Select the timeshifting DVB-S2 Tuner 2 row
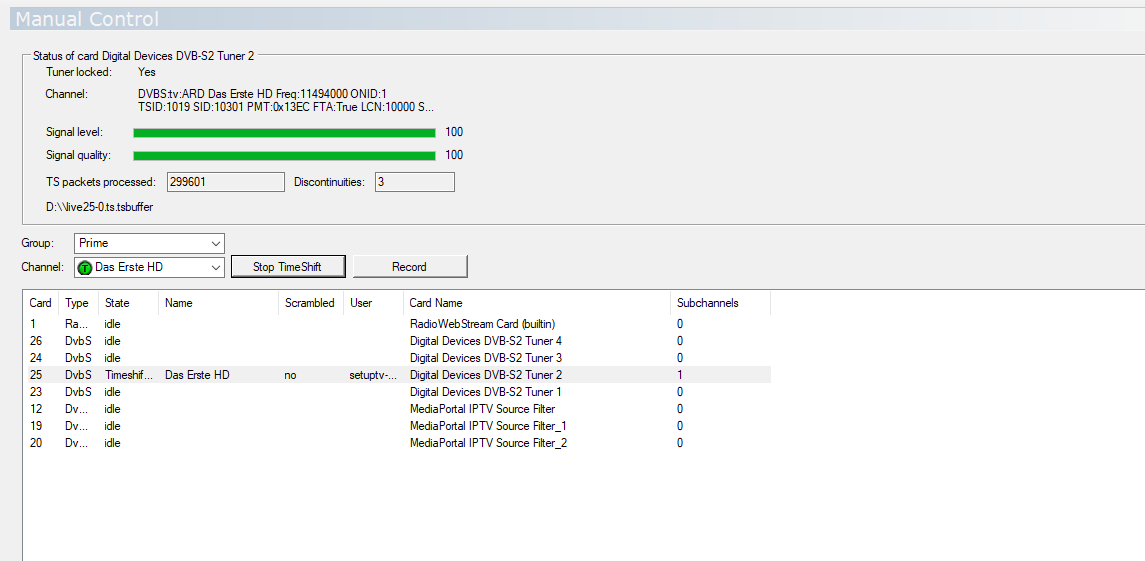Screen dimensions: 1145x561 point(485,375)
